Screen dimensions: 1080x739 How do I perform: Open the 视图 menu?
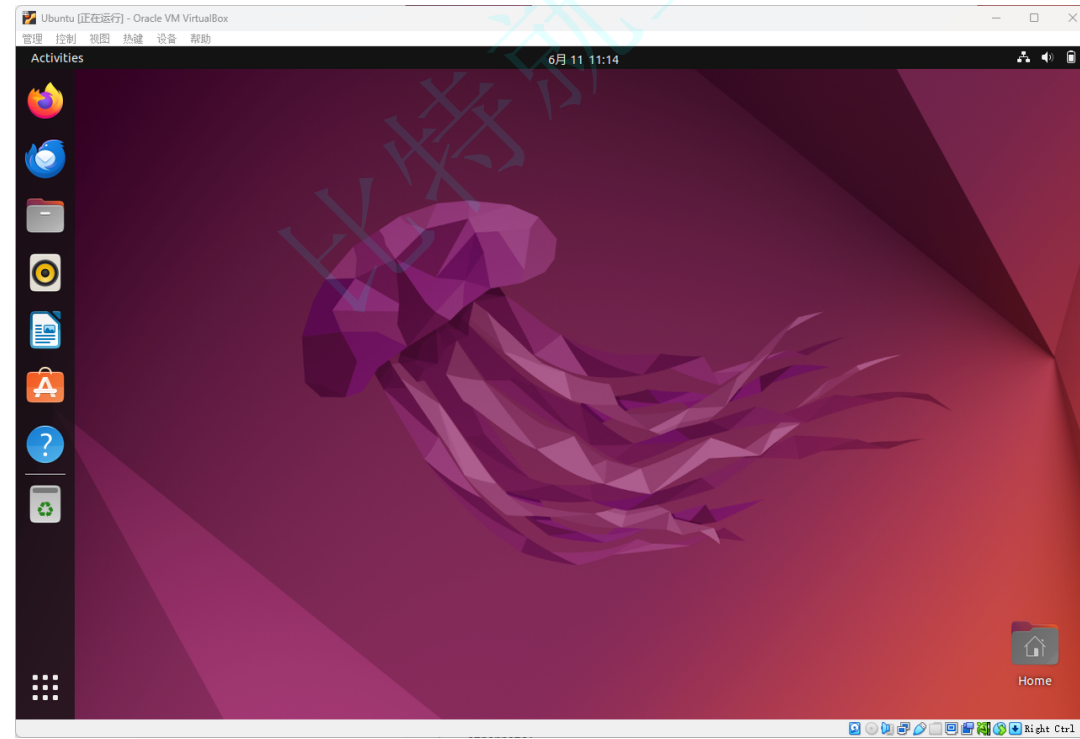tap(100, 39)
